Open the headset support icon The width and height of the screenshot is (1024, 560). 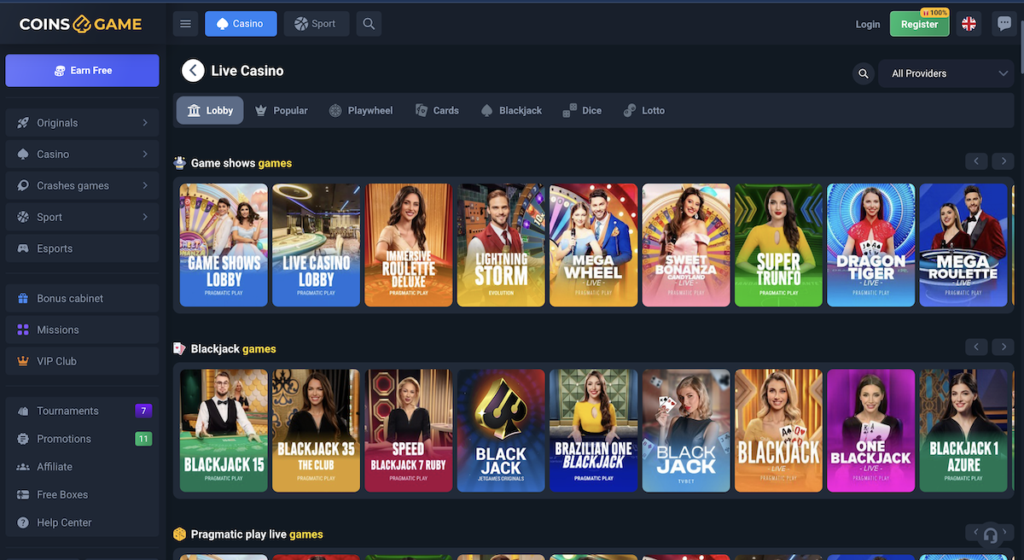990,535
